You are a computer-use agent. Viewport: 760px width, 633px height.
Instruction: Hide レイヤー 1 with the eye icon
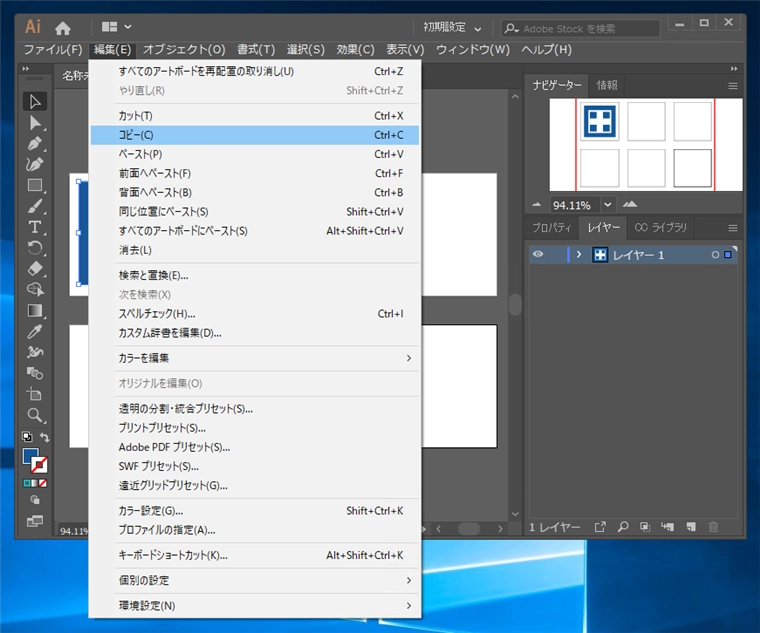pyautogui.click(x=538, y=255)
